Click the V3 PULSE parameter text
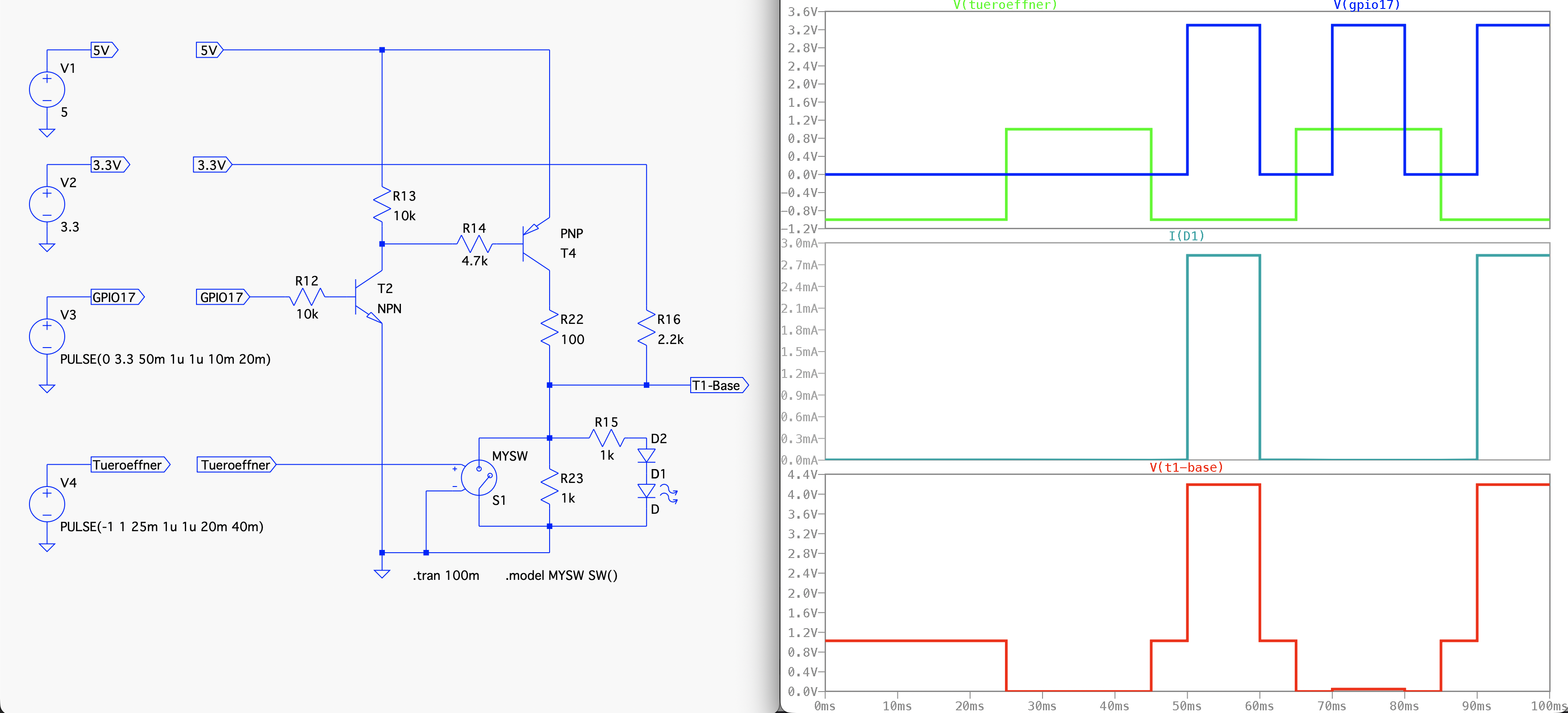The image size is (1568, 713). 165,359
